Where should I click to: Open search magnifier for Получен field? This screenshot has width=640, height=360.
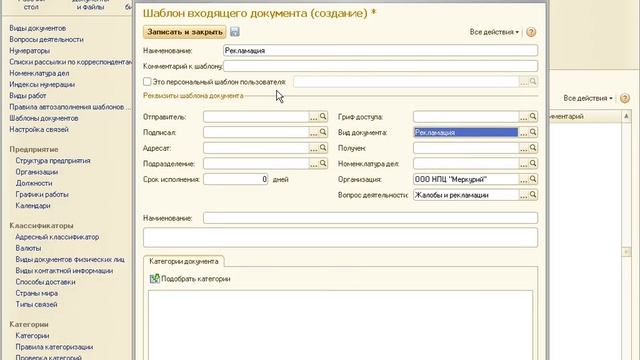(533, 148)
